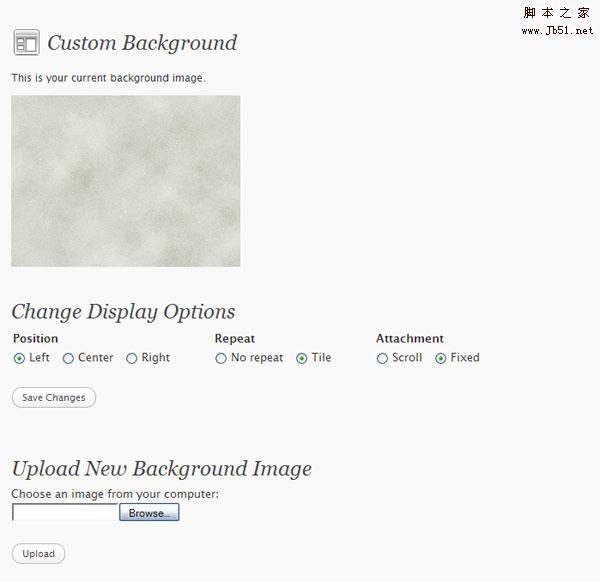Image resolution: width=600 pixels, height=582 pixels.
Task: Set attachment to Fixed
Action: (440, 359)
